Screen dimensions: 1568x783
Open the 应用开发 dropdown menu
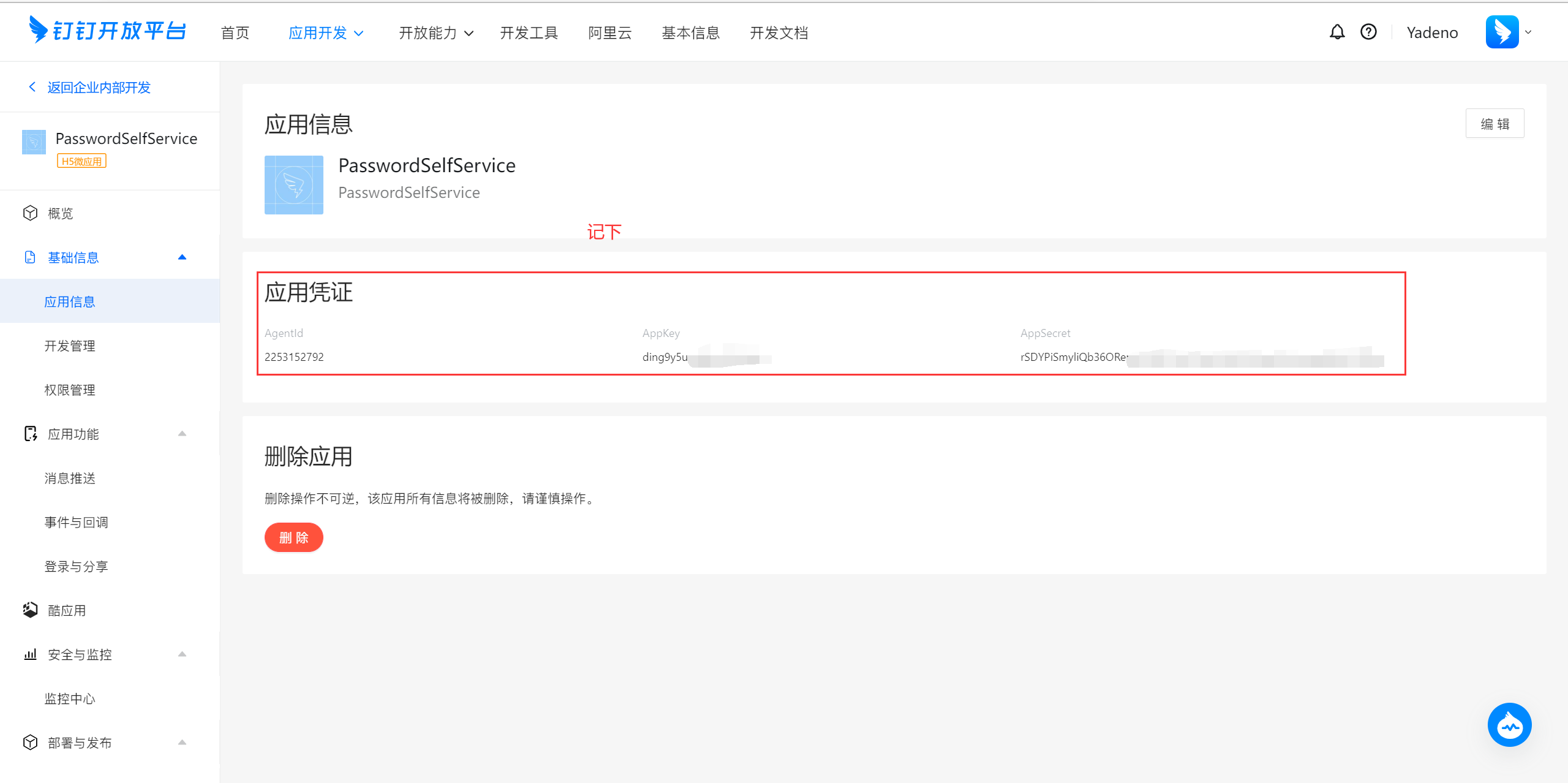(x=326, y=33)
